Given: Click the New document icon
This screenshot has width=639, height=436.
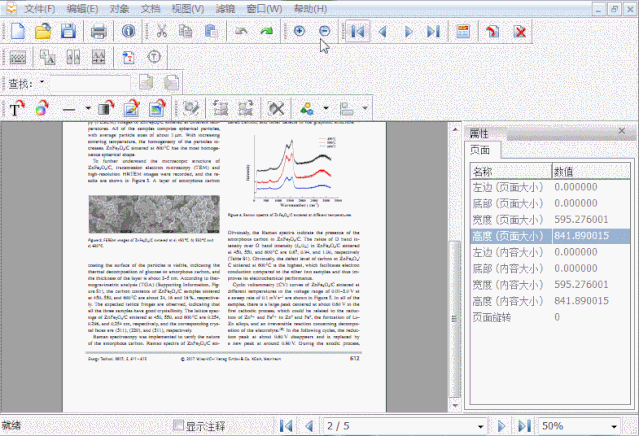Looking at the screenshot, I should point(20,31).
